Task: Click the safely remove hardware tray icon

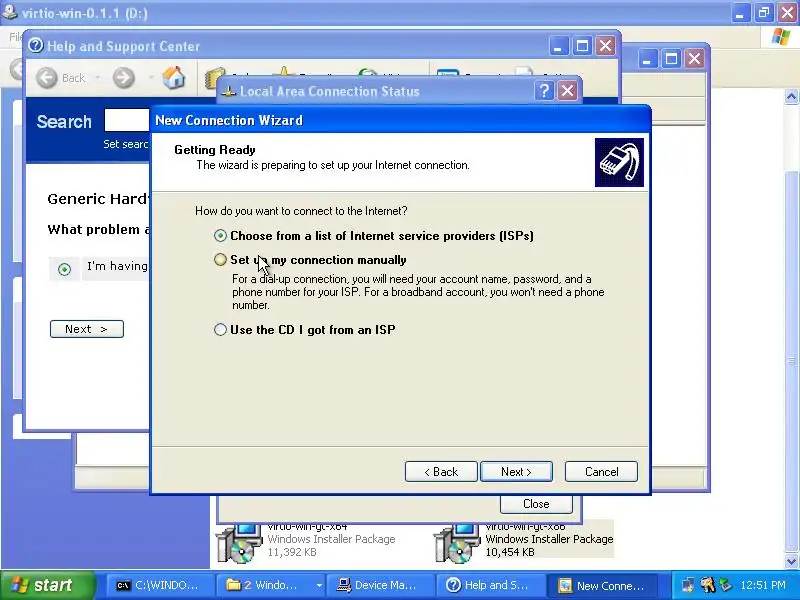Action: pyautogui.click(x=726, y=585)
